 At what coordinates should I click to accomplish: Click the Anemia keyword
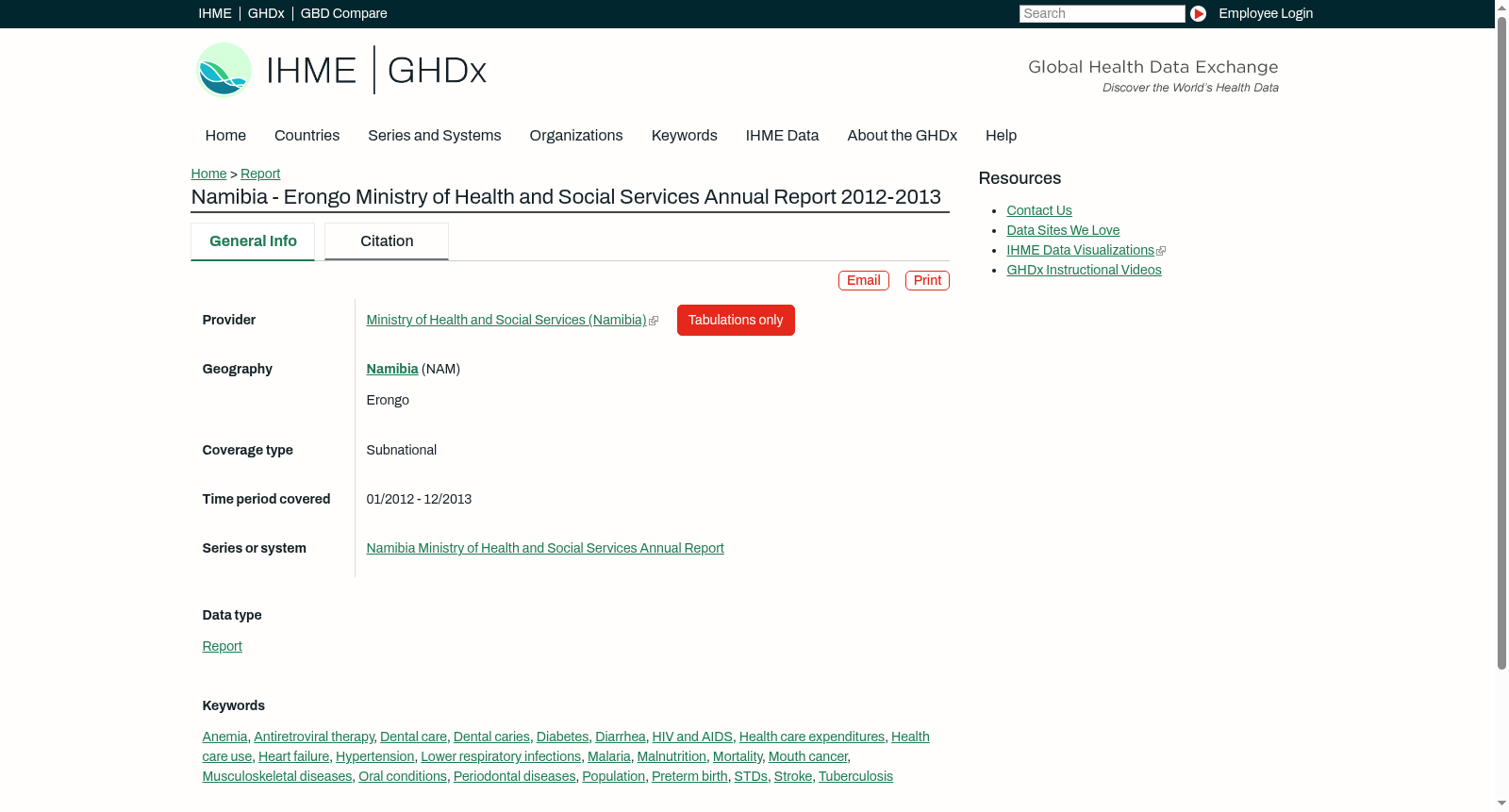(x=224, y=737)
